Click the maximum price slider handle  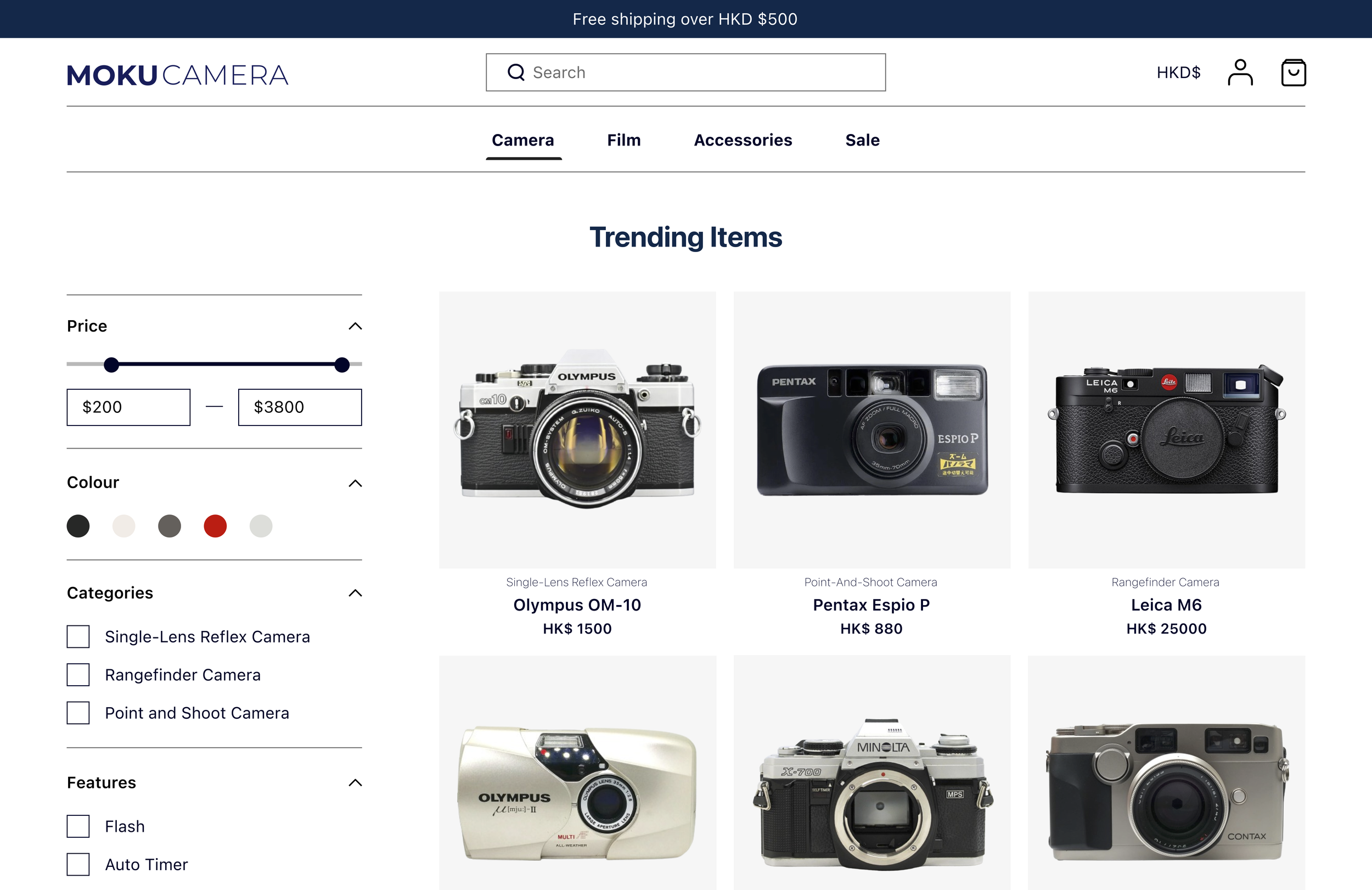click(x=342, y=365)
